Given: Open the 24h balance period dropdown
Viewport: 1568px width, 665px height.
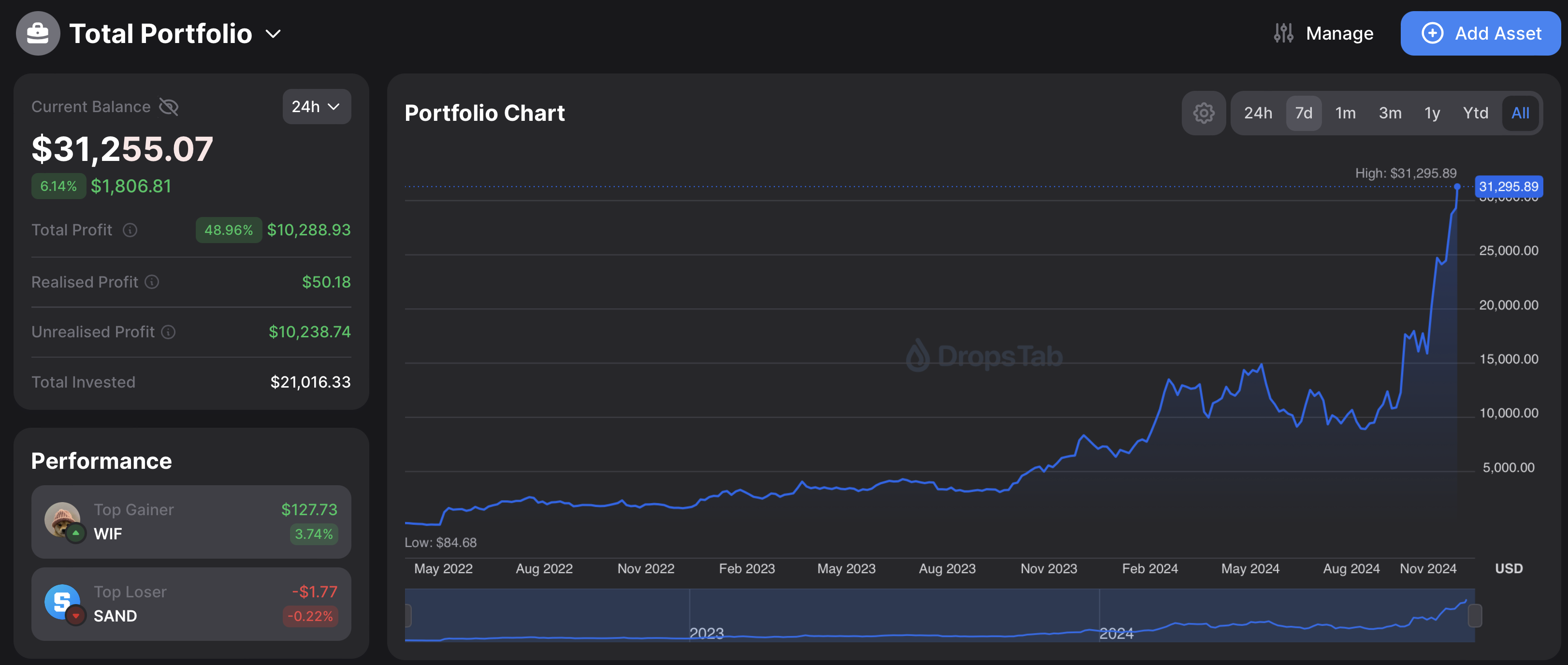Looking at the screenshot, I should click(x=316, y=107).
